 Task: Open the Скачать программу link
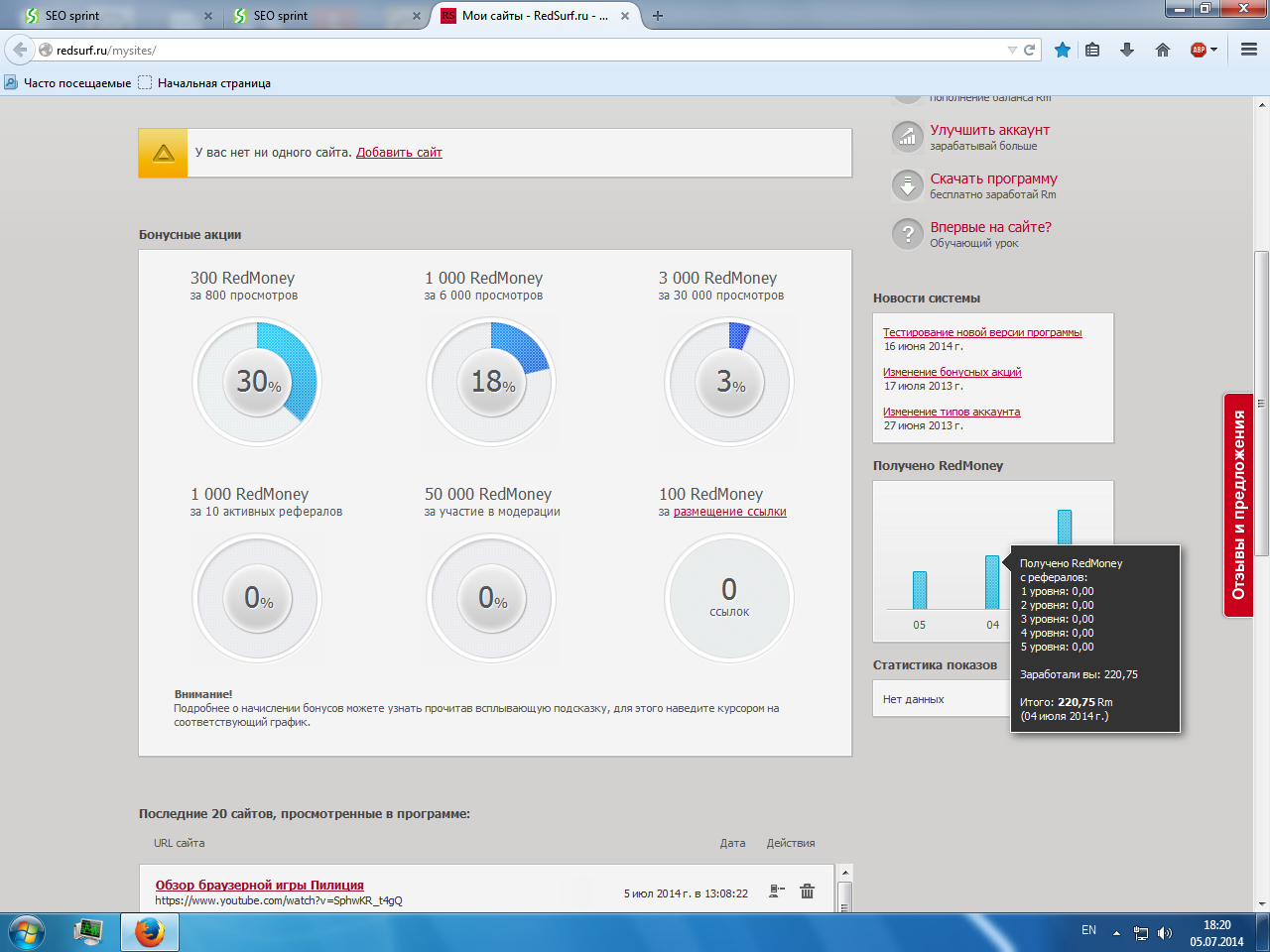tap(993, 178)
